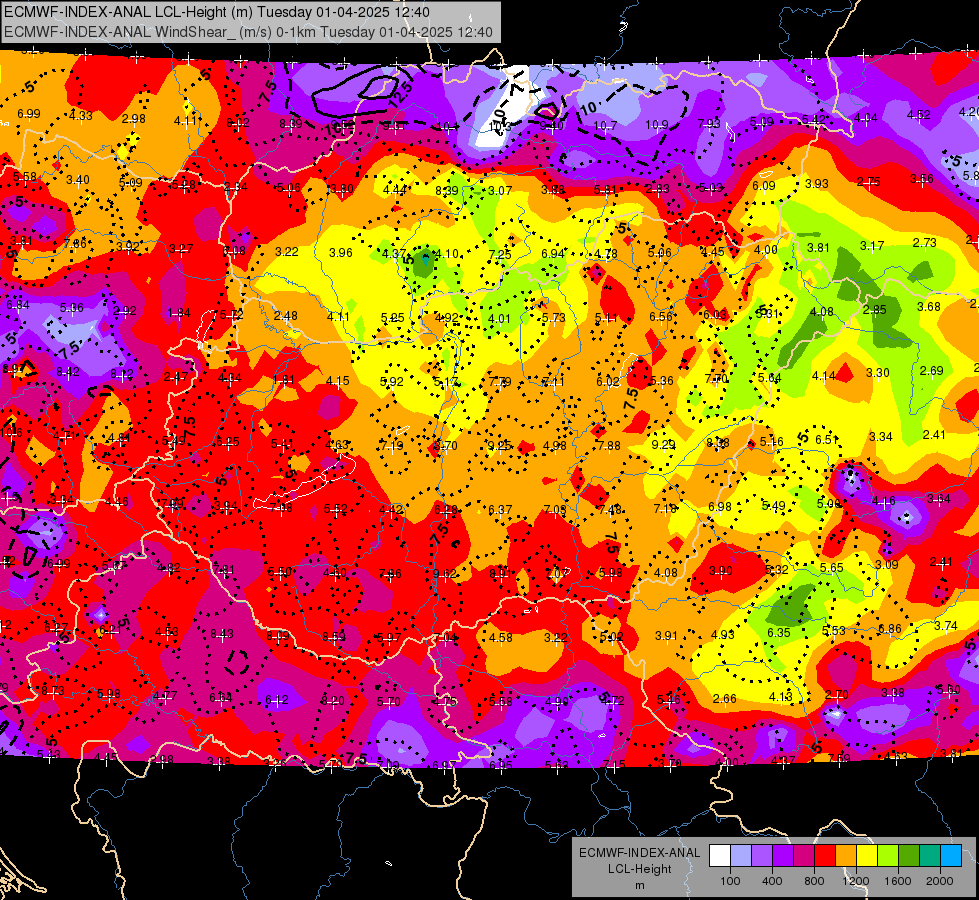Click the 6.84 data value
979x900 pixels.
click(17, 305)
